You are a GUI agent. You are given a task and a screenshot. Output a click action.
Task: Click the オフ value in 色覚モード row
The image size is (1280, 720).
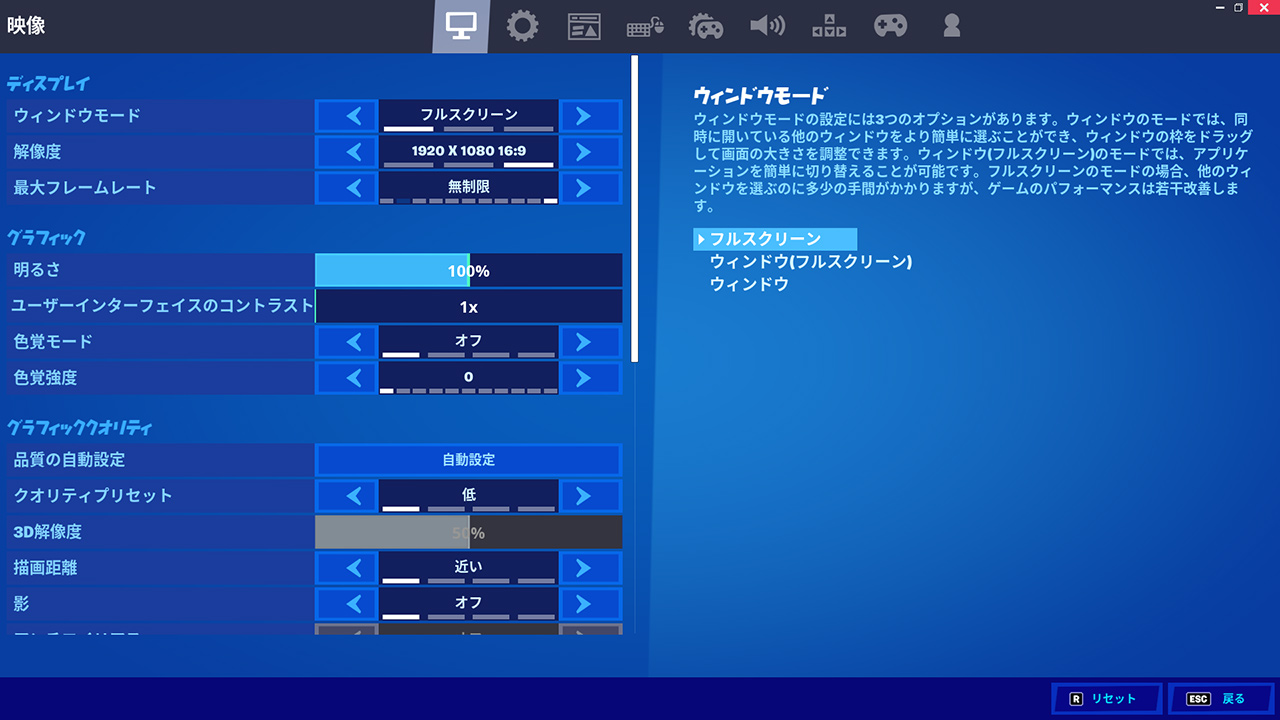[x=469, y=341]
